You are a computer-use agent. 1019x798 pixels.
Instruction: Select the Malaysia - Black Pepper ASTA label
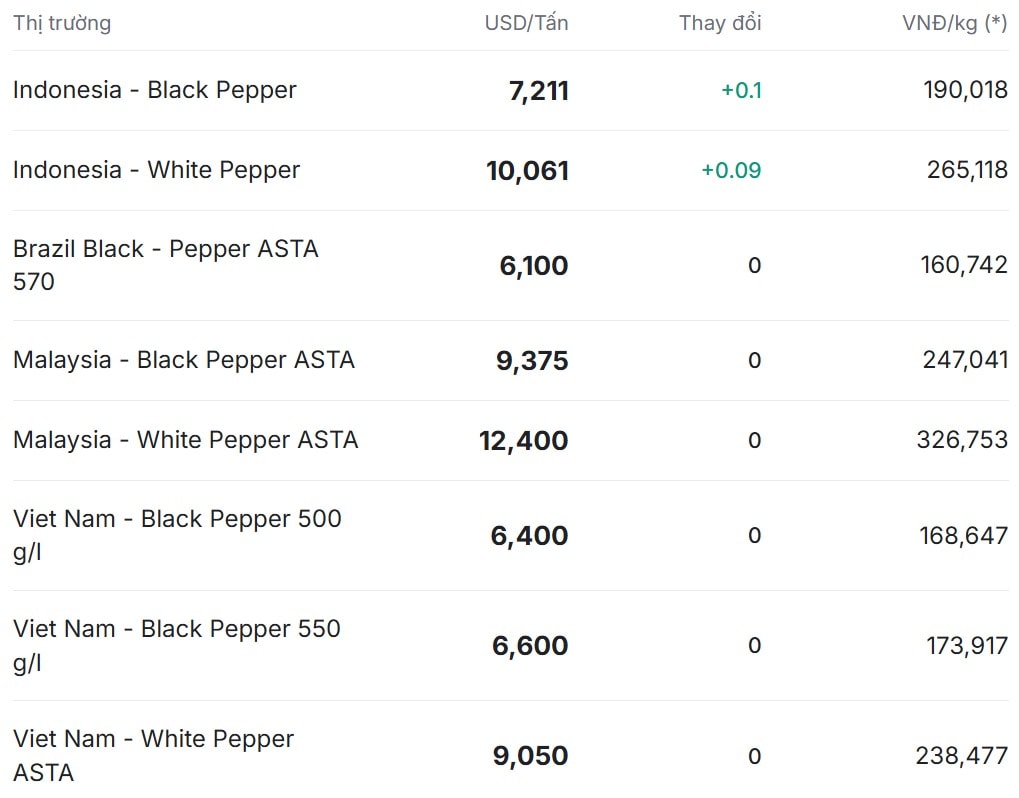click(184, 360)
